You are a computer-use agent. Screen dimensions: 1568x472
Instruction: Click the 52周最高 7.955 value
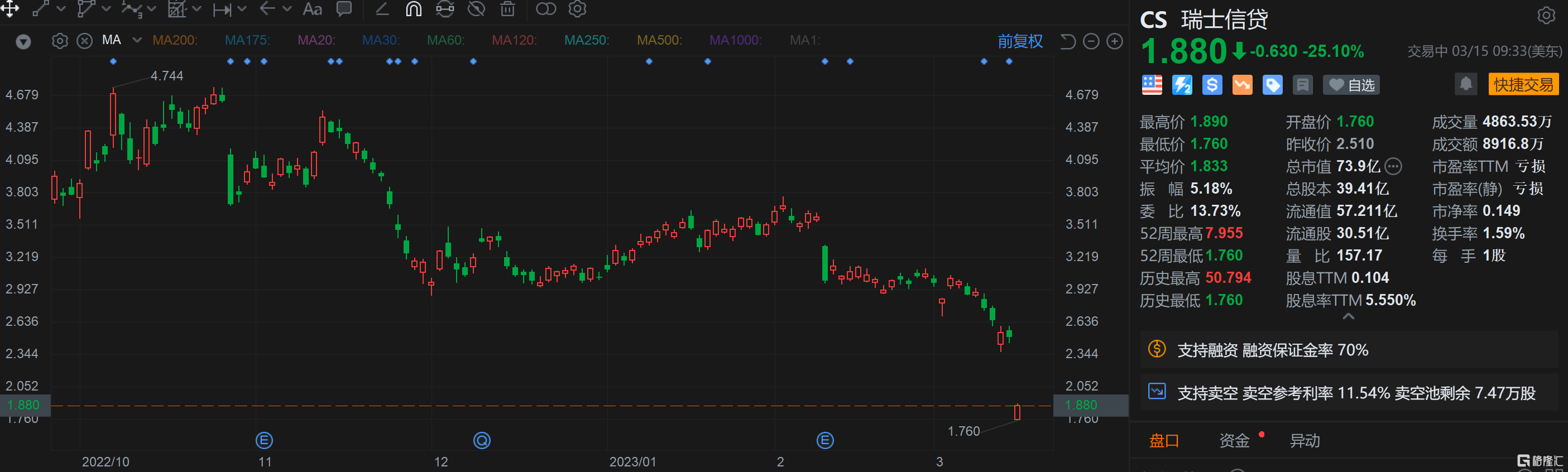pyautogui.click(x=1224, y=233)
